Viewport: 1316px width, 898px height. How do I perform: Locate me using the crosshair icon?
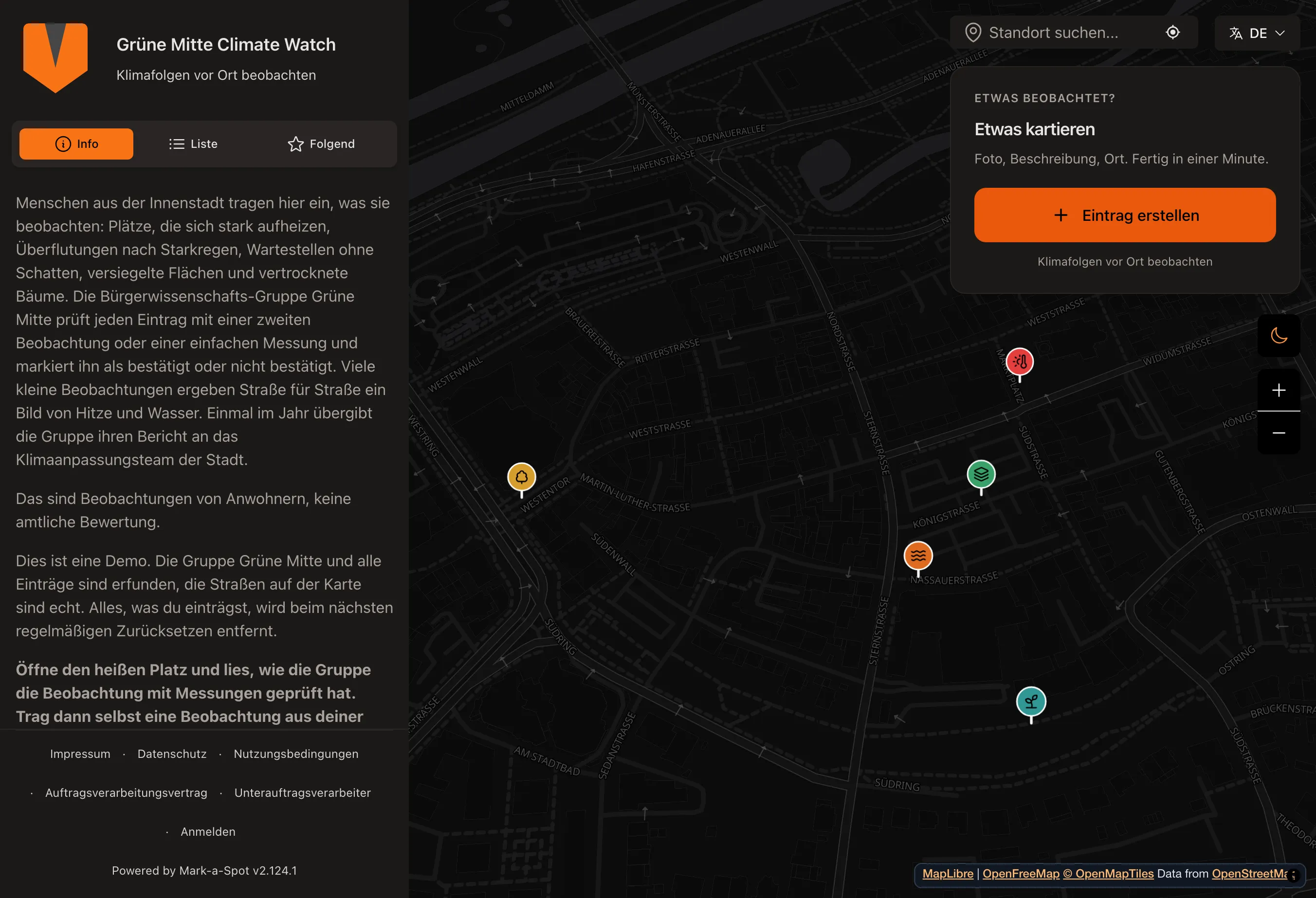[1173, 33]
